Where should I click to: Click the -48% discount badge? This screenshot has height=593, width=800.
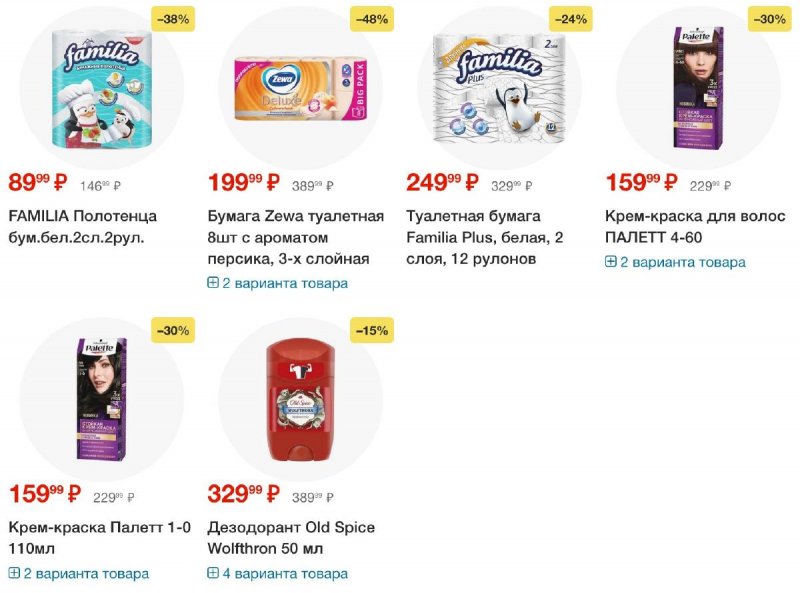coord(372,19)
